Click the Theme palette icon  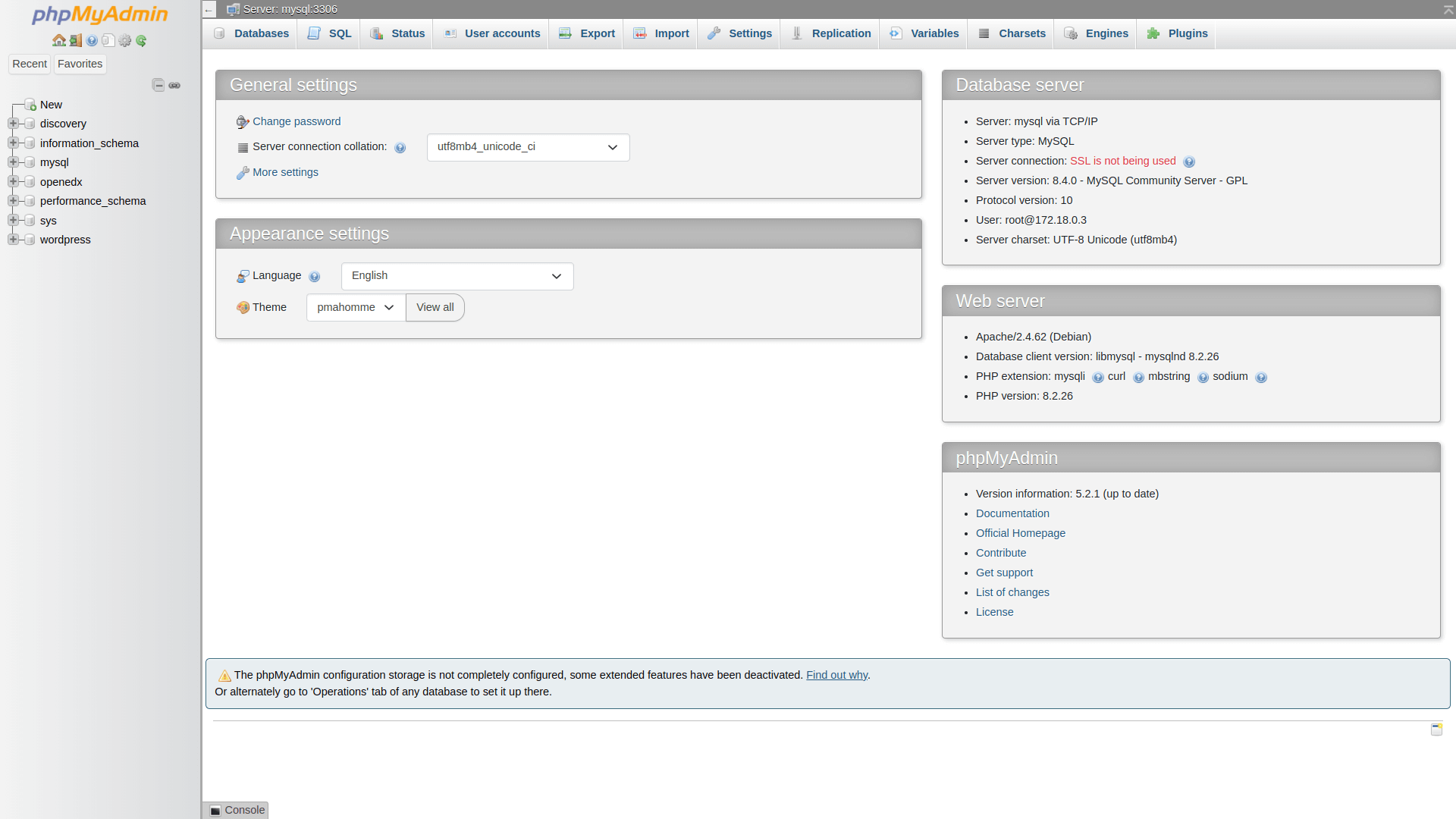(243, 307)
